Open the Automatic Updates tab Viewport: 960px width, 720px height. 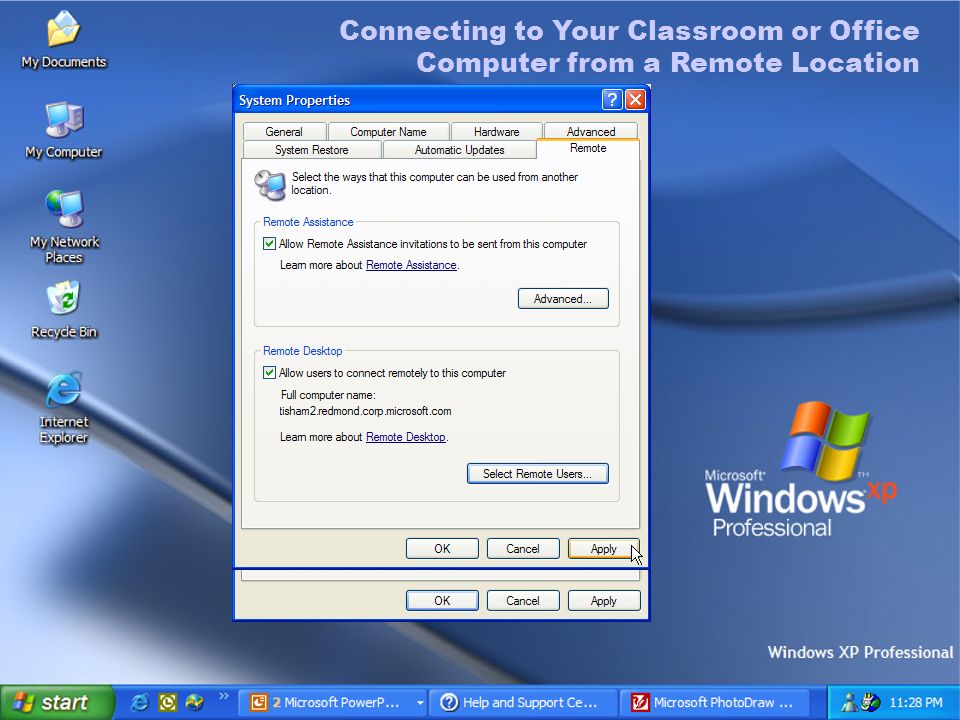(459, 150)
